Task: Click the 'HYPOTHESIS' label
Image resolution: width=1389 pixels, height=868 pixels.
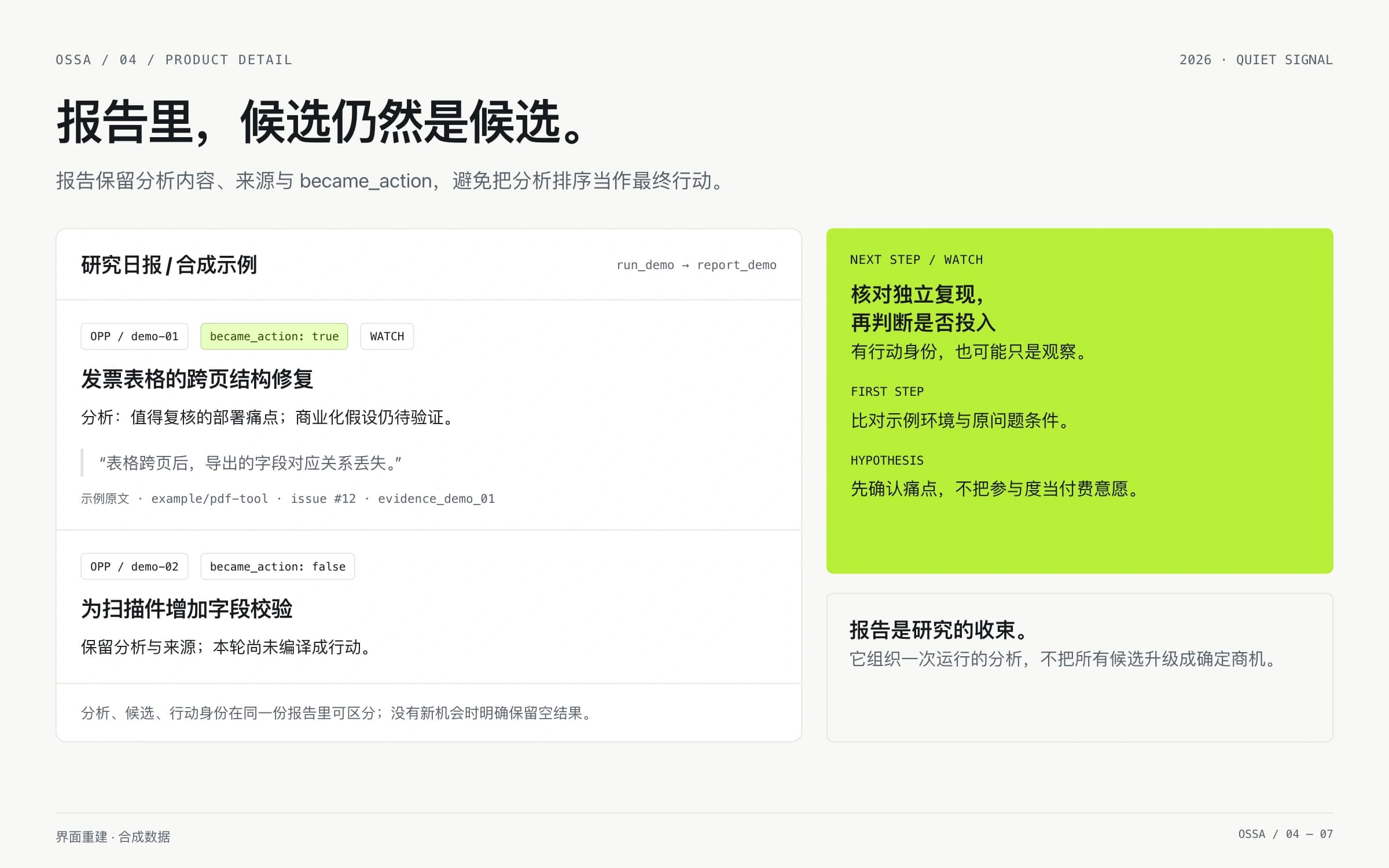Action: (x=887, y=461)
